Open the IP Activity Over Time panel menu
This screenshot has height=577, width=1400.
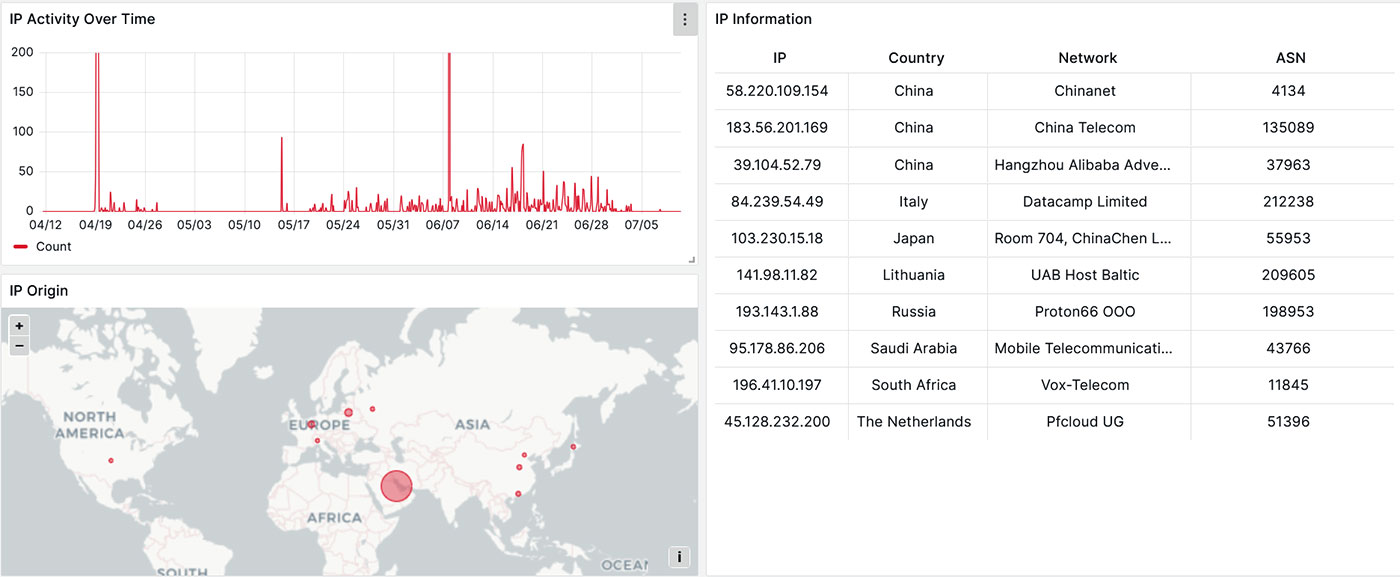(x=685, y=20)
